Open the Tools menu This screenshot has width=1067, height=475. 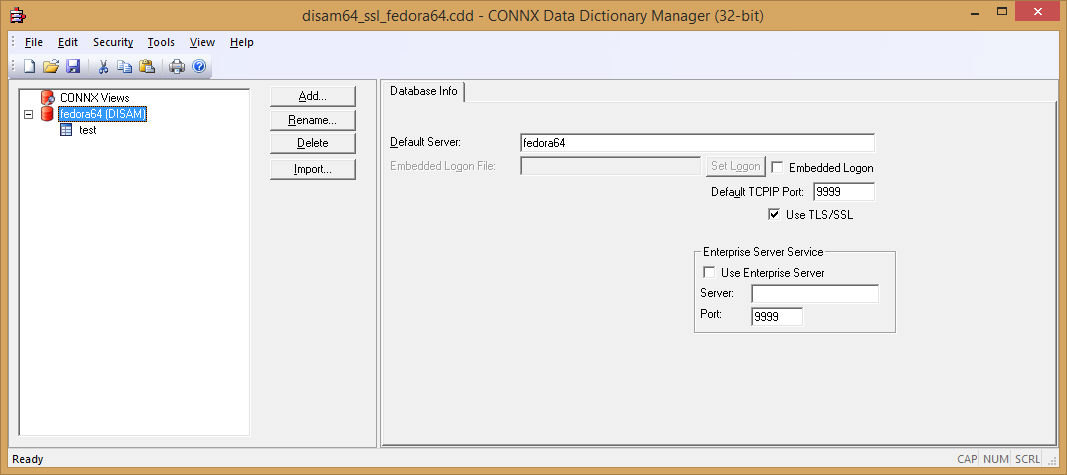(x=161, y=42)
